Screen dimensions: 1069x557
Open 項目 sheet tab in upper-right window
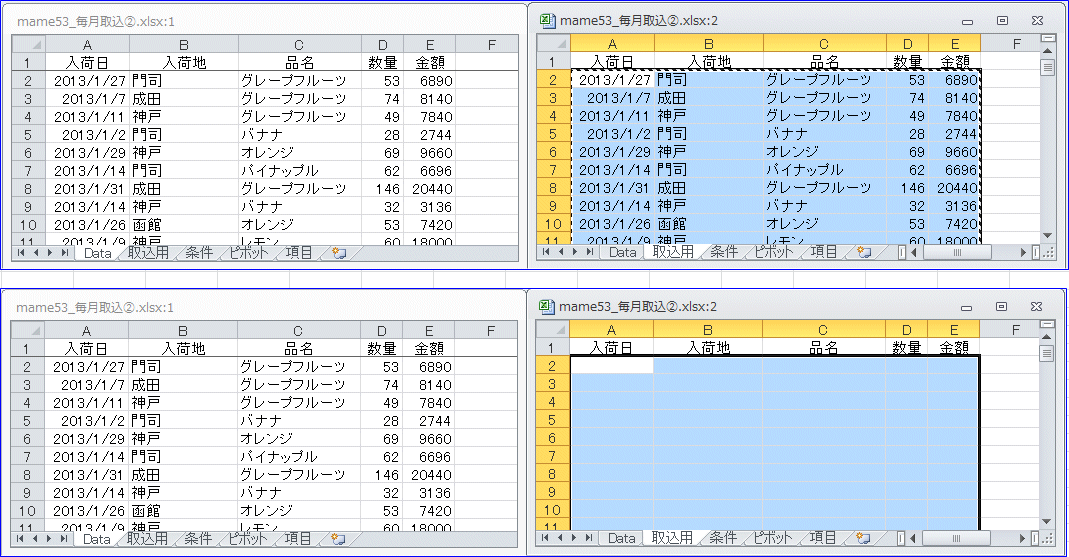pyautogui.click(x=824, y=252)
